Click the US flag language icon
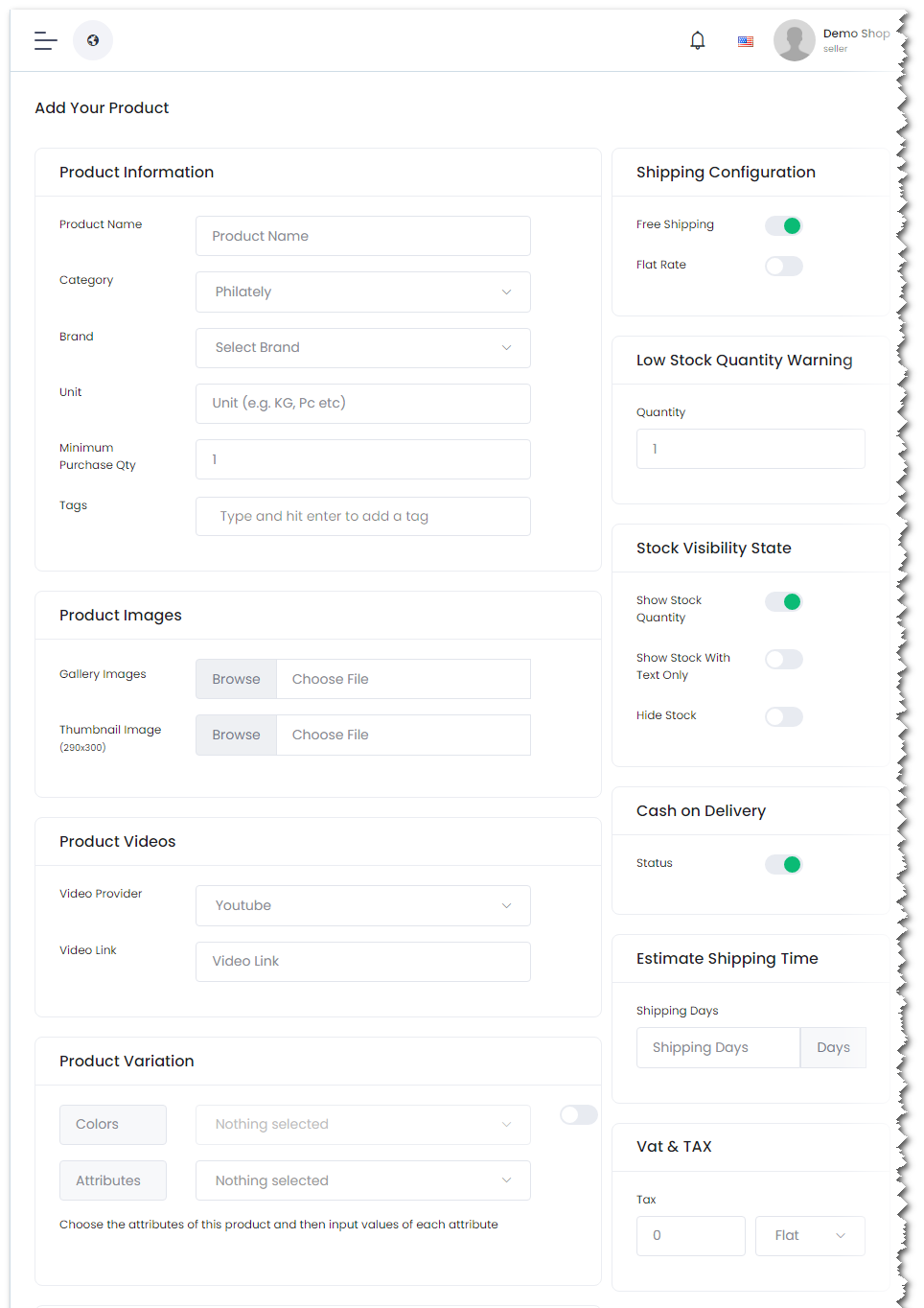The width and height of the screenshot is (924, 1308). [x=746, y=41]
